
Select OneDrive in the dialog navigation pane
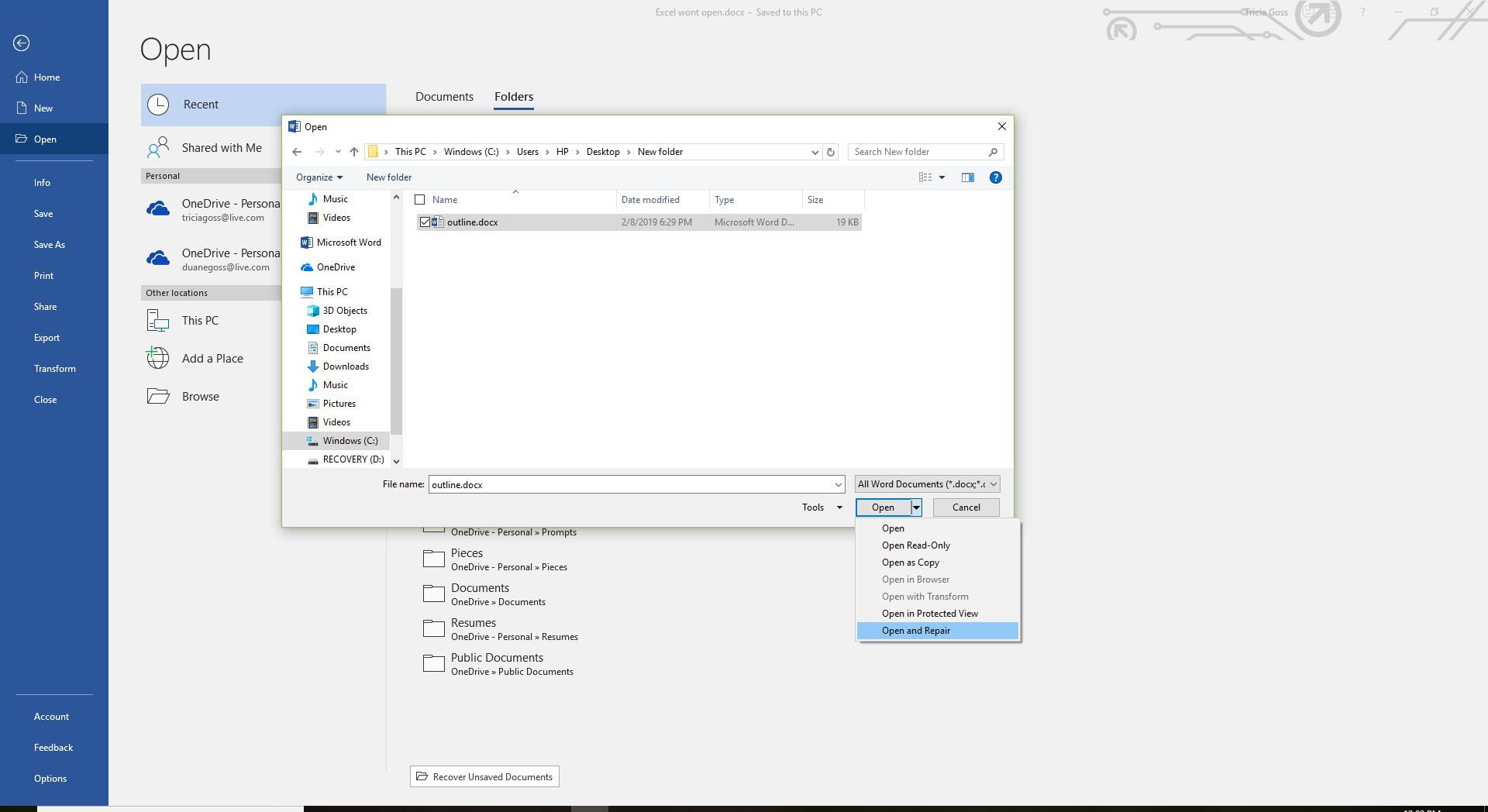(x=335, y=267)
